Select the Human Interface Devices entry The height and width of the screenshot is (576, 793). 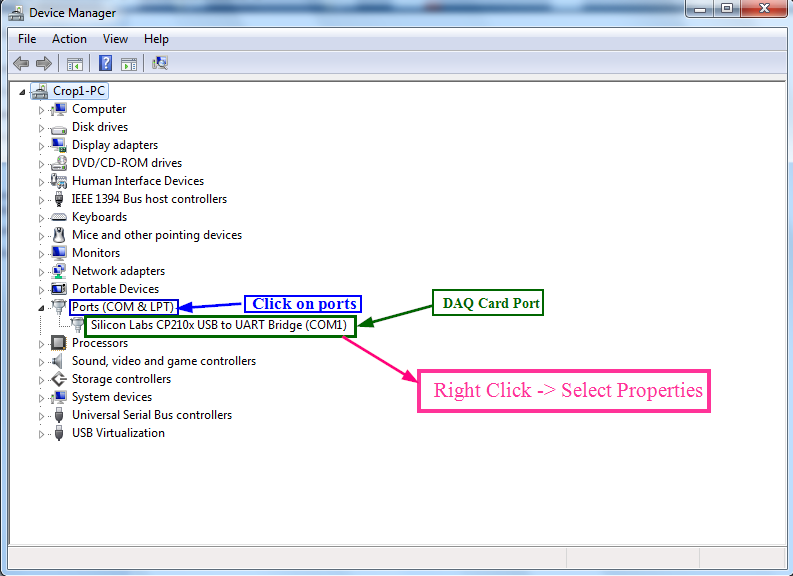point(137,181)
